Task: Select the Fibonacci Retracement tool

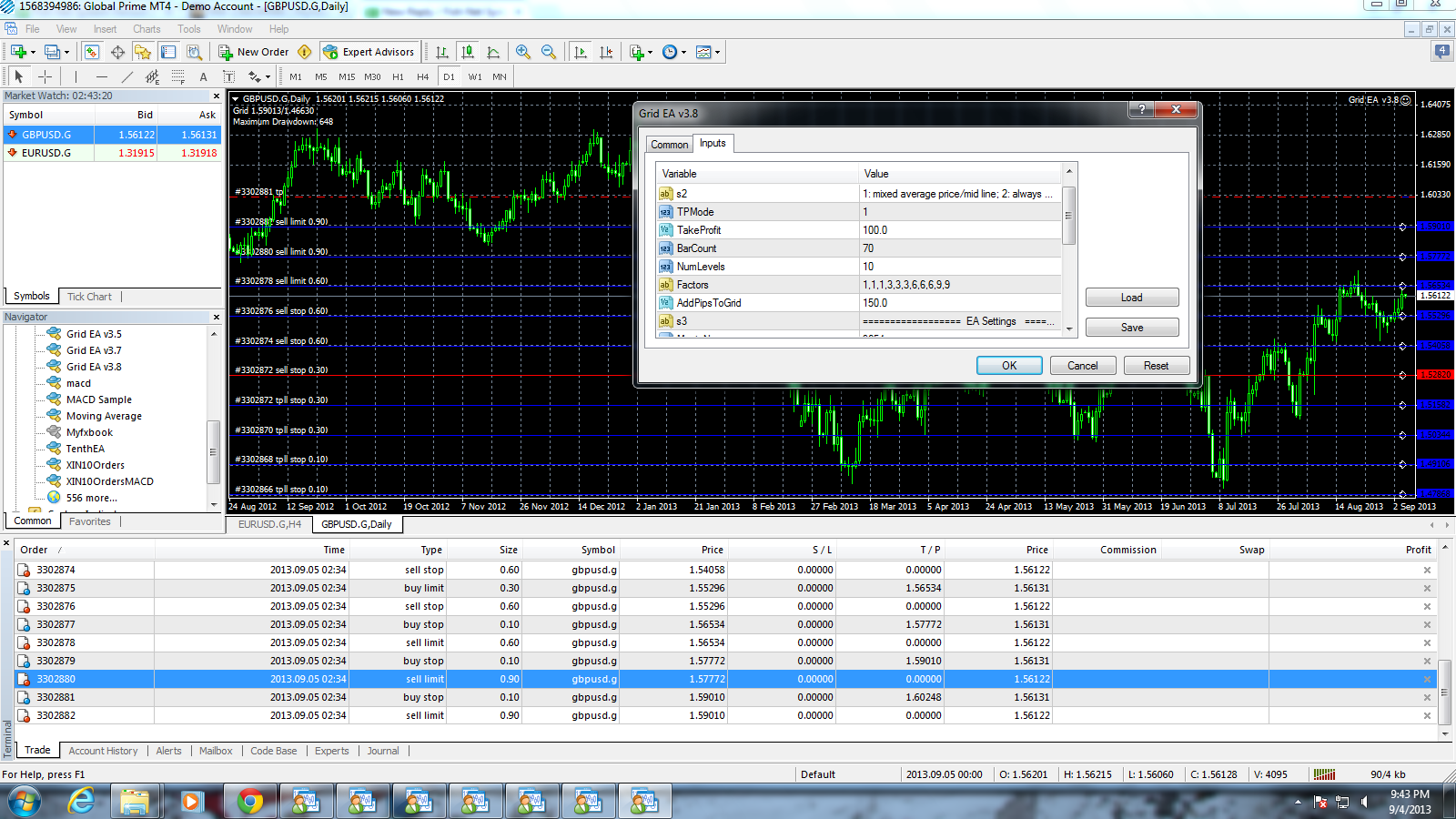Action: pyautogui.click(x=177, y=76)
